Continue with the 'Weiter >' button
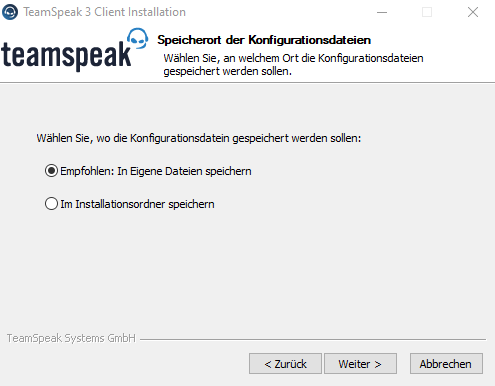Image resolution: width=495 pixels, height=386 pixels. point(360,364)
